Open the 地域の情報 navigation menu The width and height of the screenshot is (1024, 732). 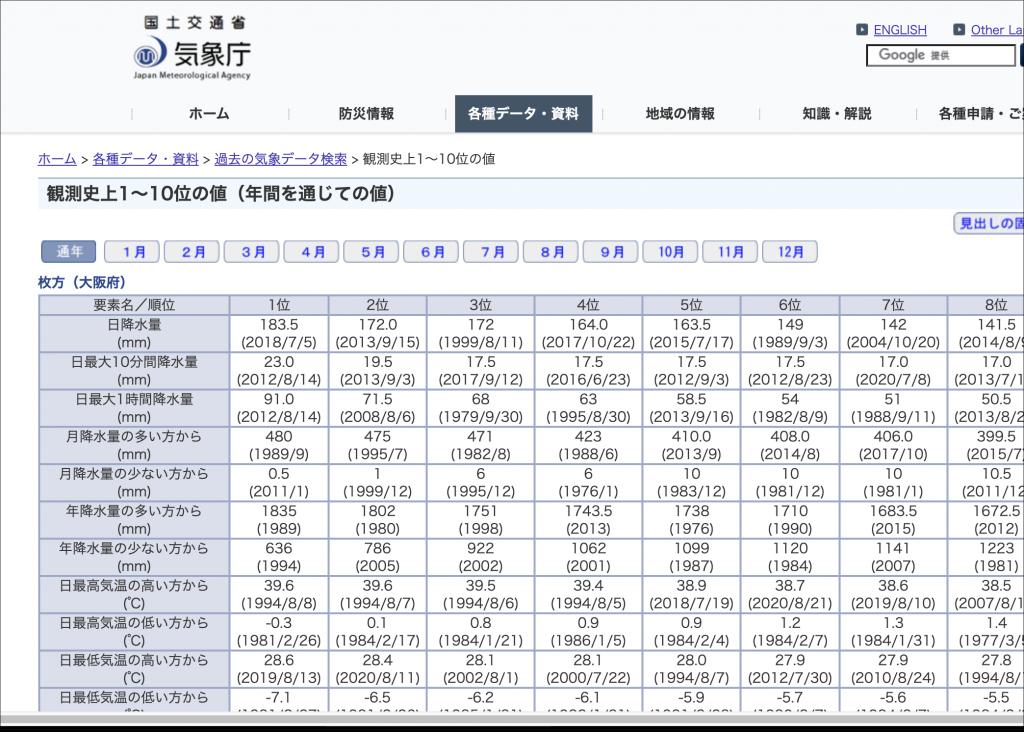tap(680, 114)
